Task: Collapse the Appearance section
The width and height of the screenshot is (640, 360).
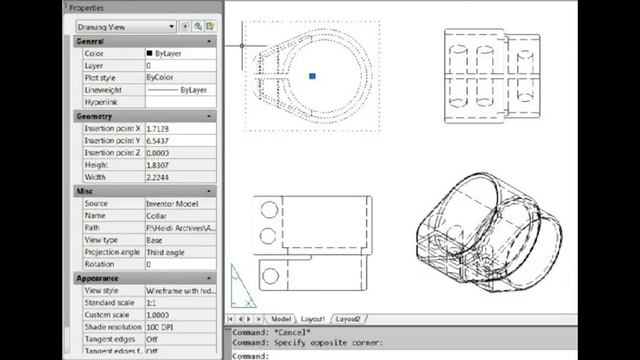Action: click(209, 279)
